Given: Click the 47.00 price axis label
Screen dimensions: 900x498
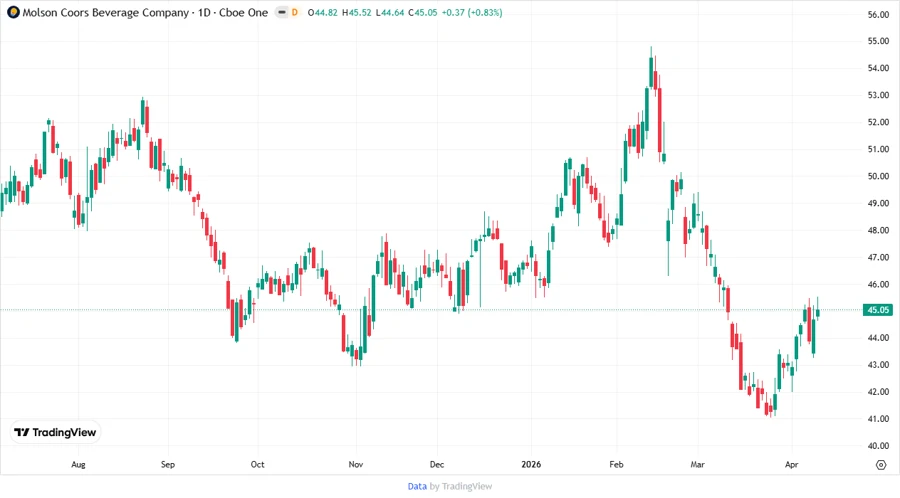Looking at the screenshot, I should pos(878,257).
